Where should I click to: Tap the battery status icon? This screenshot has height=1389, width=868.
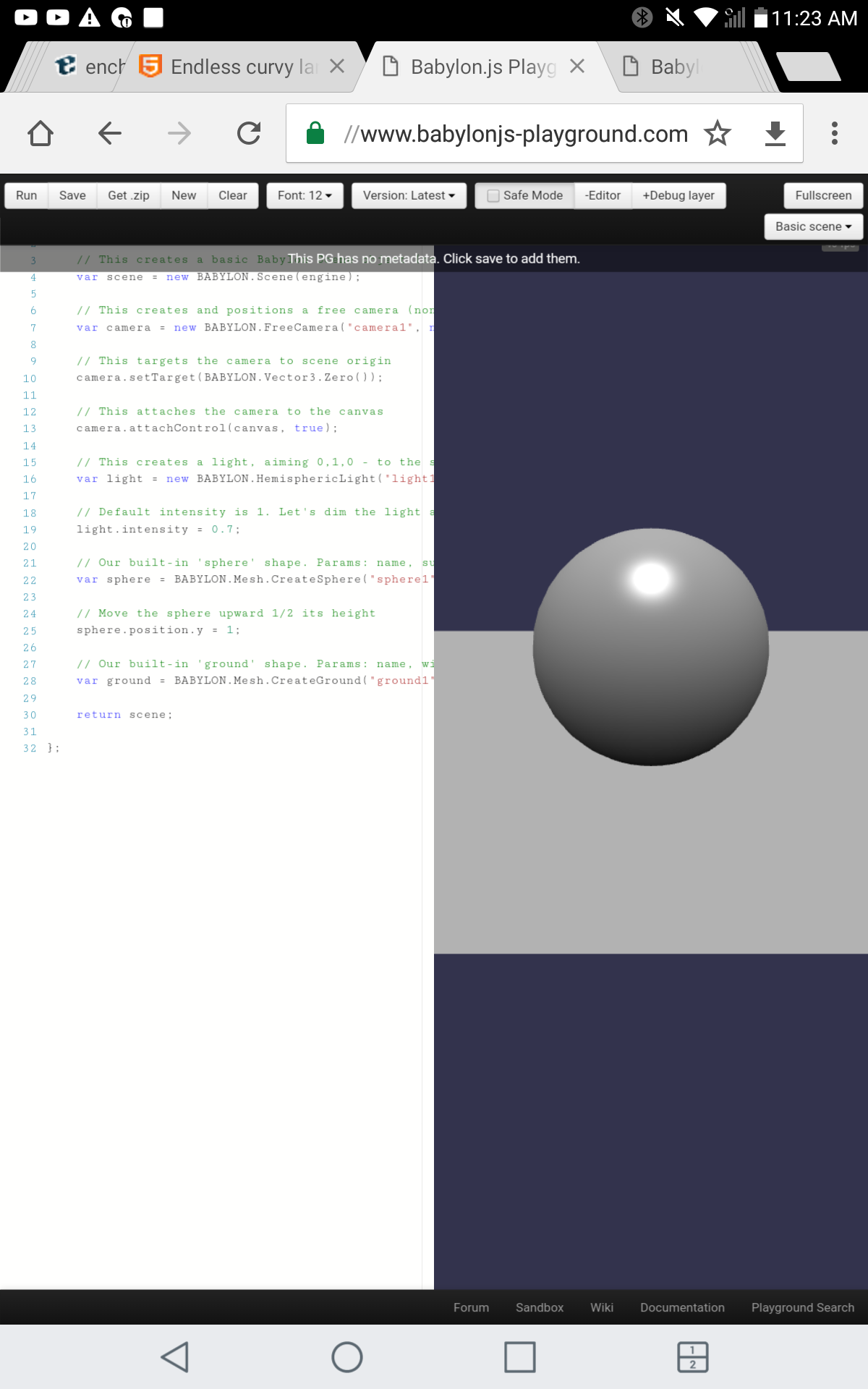pos(760,17)
